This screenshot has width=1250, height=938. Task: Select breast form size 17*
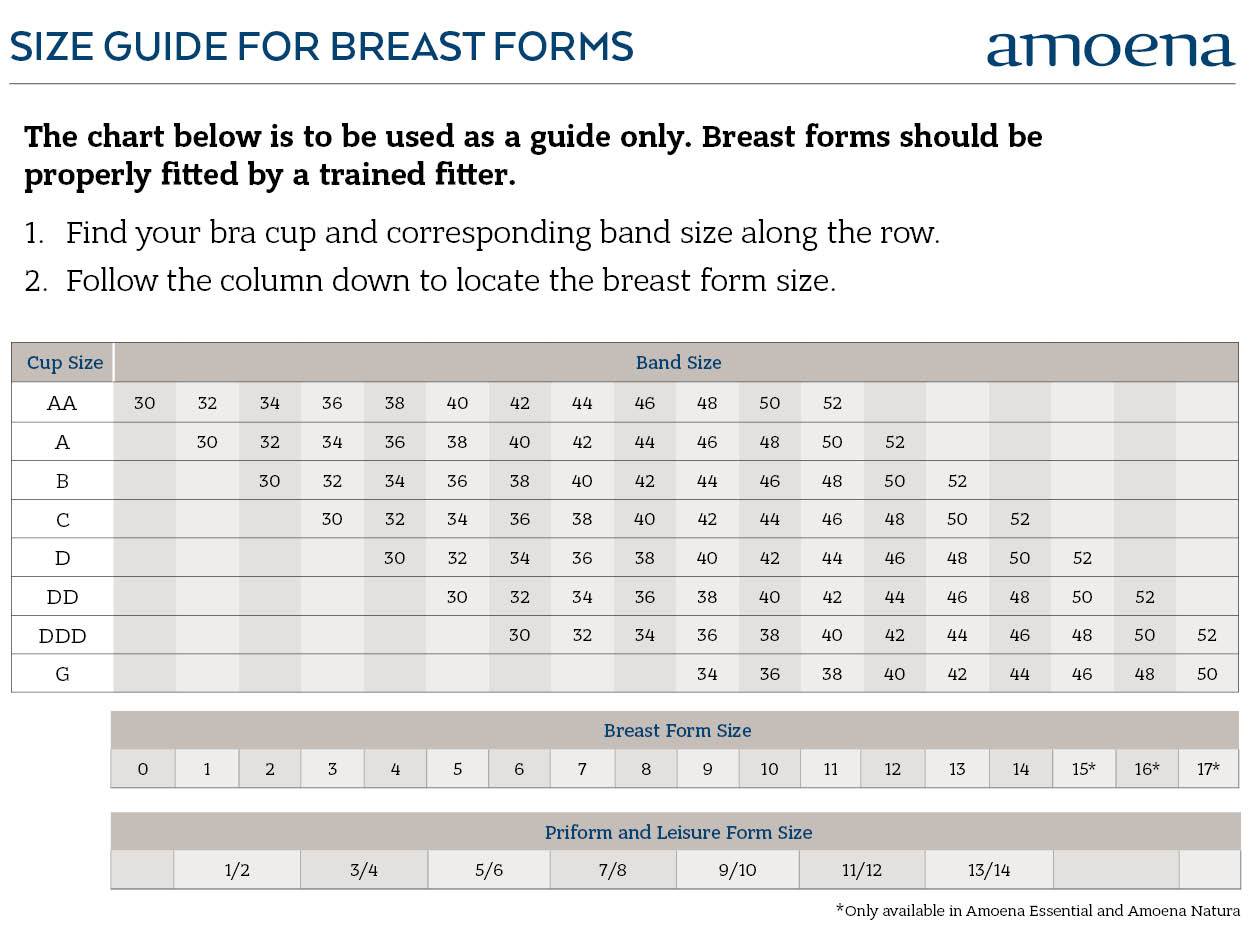click(x=1208, y=770)
